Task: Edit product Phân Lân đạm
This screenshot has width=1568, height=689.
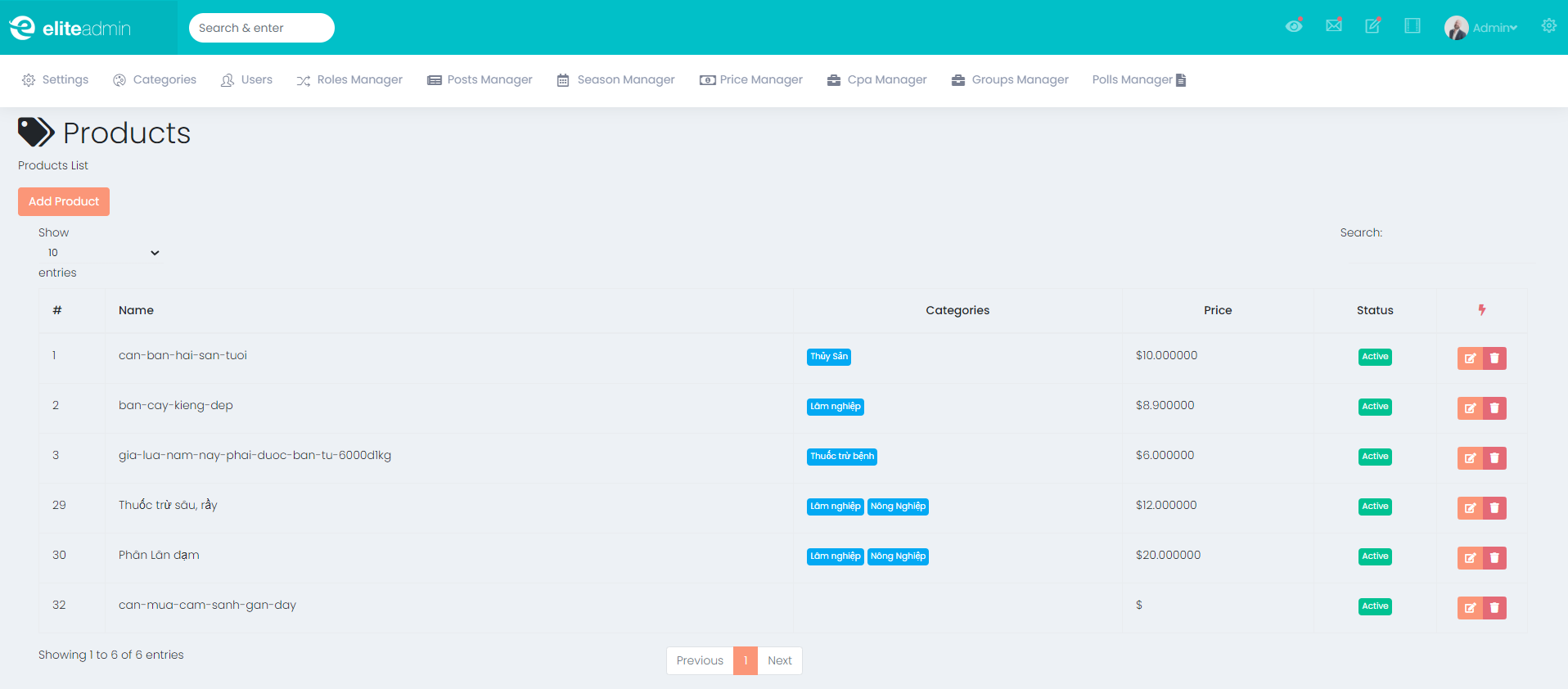Action: tap(1470, 558)
